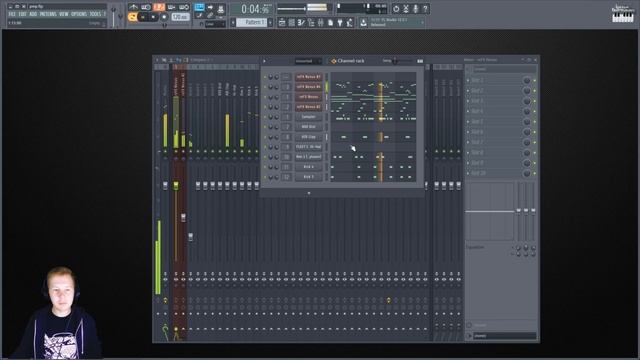Open the VIEW menu
Image resolution: width=640 pixels, height=360 pixels.
(64, 14)
